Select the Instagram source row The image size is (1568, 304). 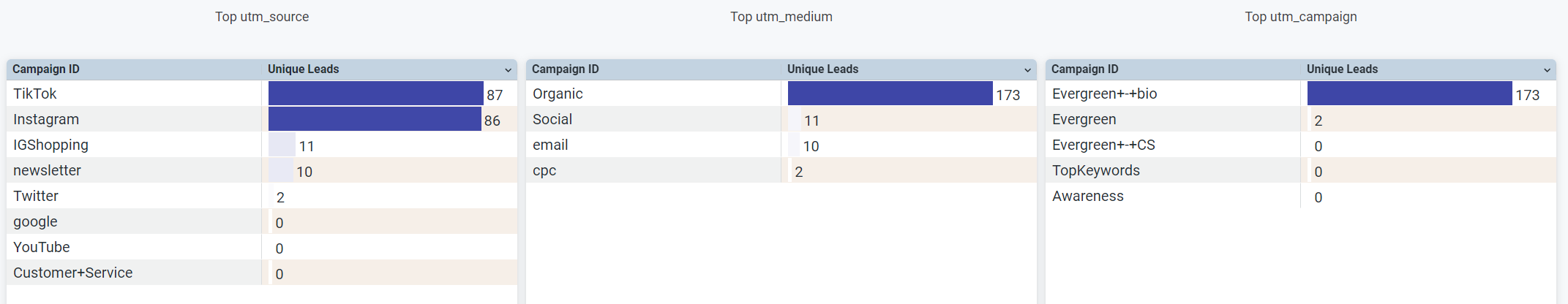[262, 119]
